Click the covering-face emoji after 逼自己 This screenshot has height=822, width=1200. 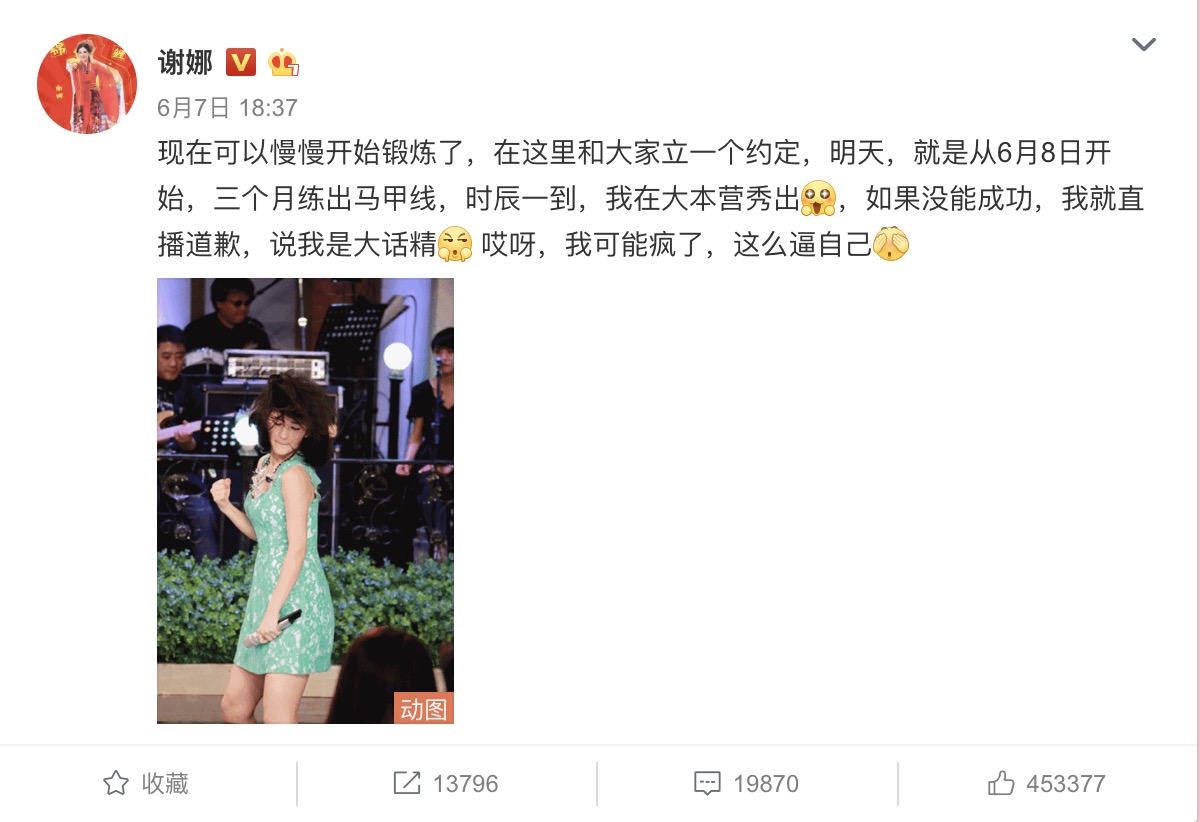[x=891, y=244]
